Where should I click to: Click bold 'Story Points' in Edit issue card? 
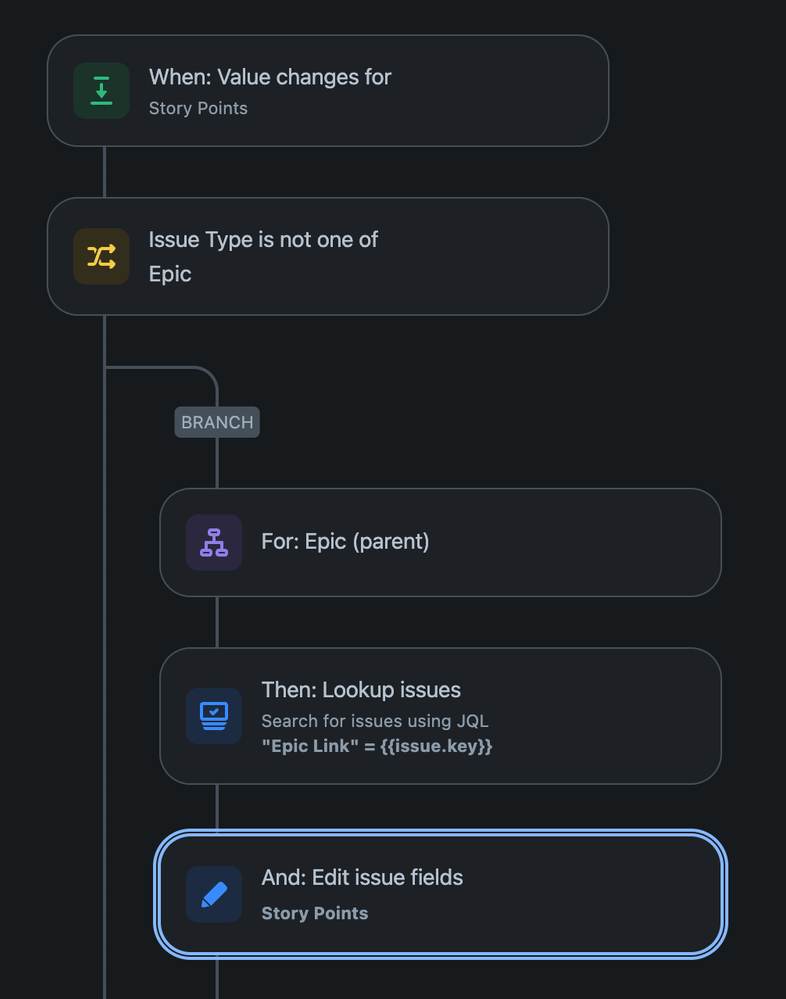click(314, 913)
